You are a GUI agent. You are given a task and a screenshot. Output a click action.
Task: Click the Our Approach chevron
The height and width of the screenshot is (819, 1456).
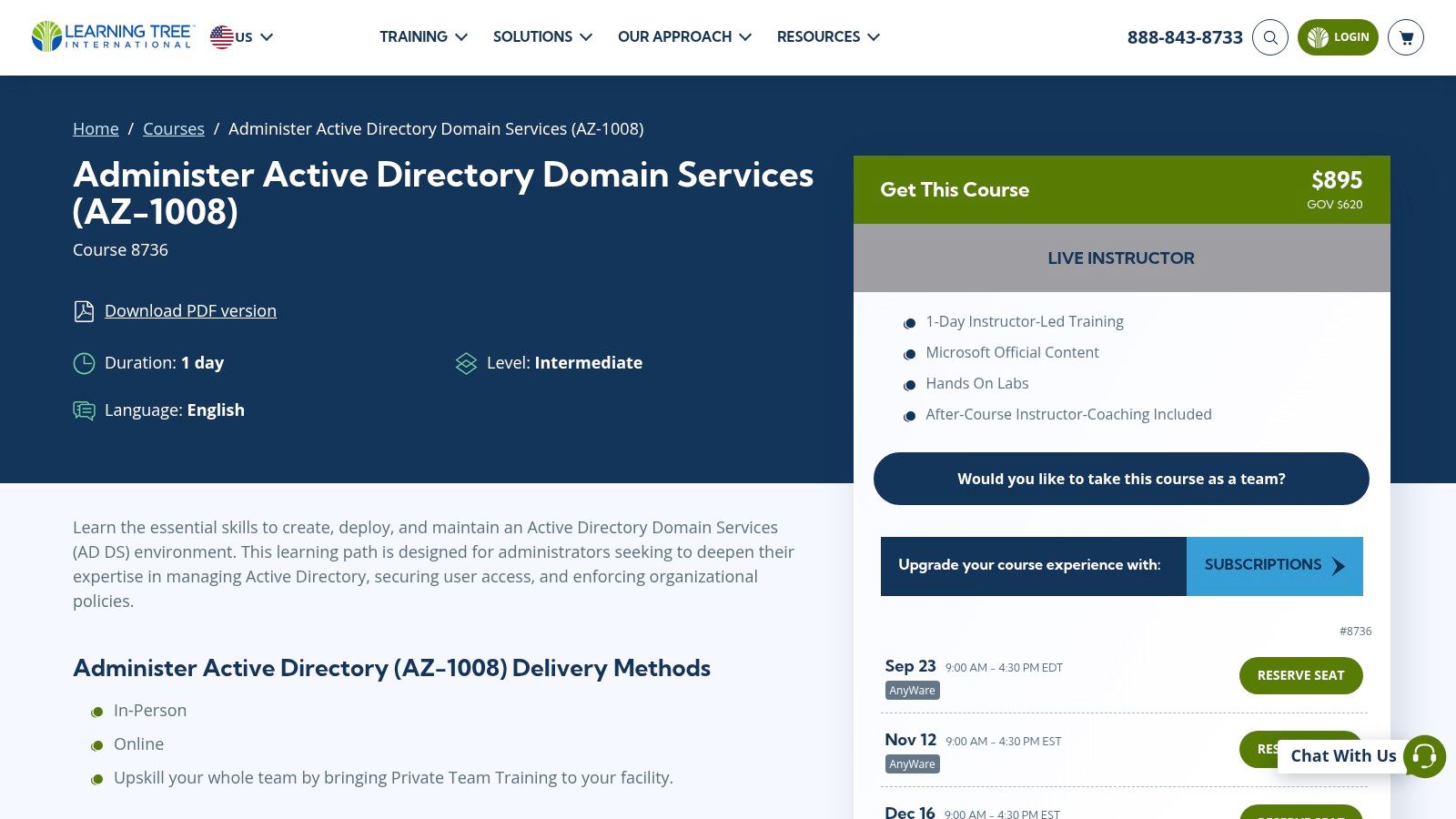click(745, 37)
